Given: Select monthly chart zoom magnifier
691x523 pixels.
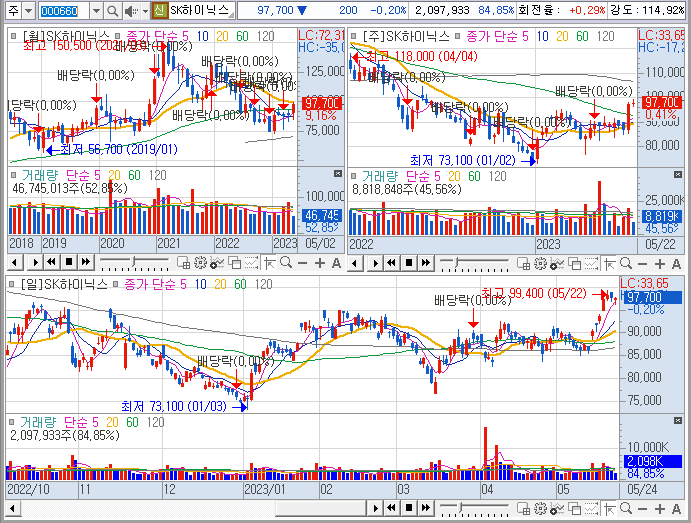Looking at the screenshot, I should pos(286,263).
